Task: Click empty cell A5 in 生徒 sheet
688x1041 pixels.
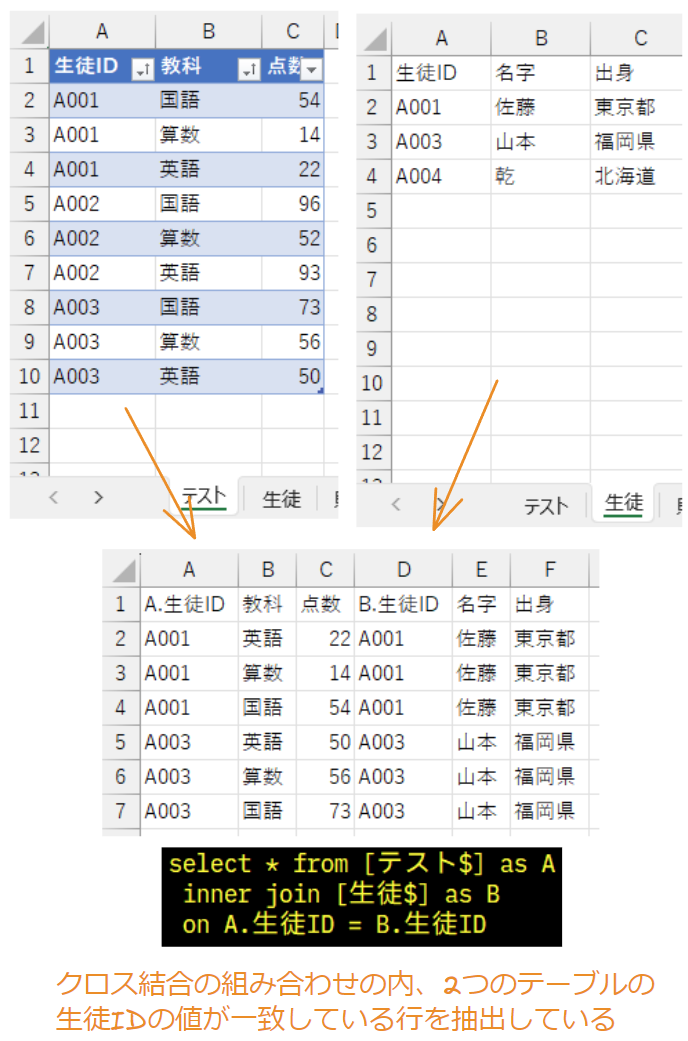Action: 441,210
